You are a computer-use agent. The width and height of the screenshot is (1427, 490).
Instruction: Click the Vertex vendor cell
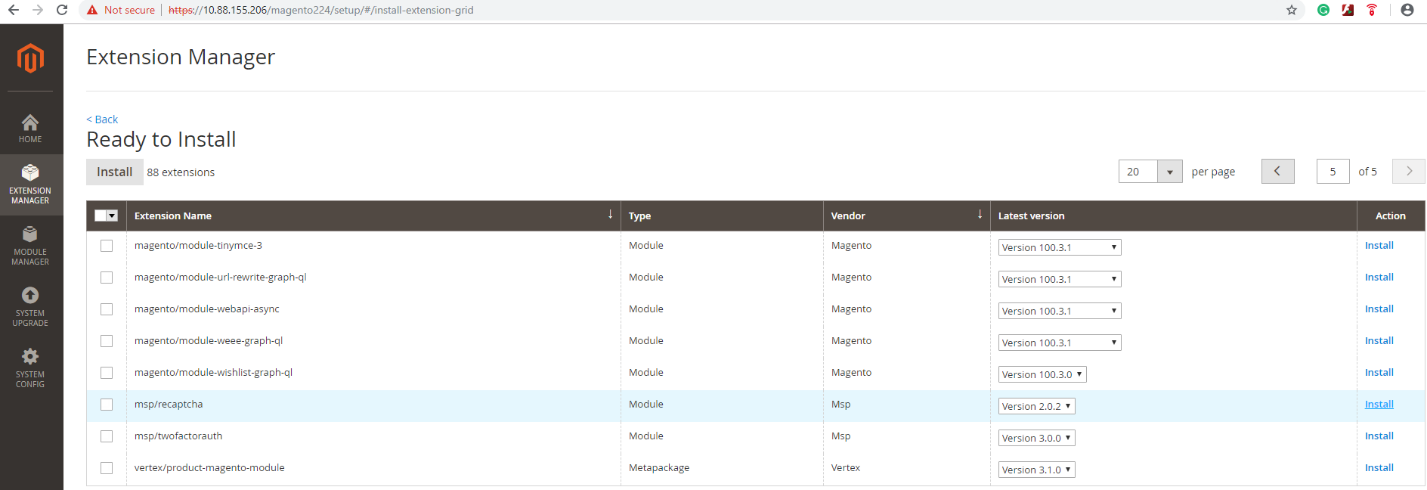845,467
